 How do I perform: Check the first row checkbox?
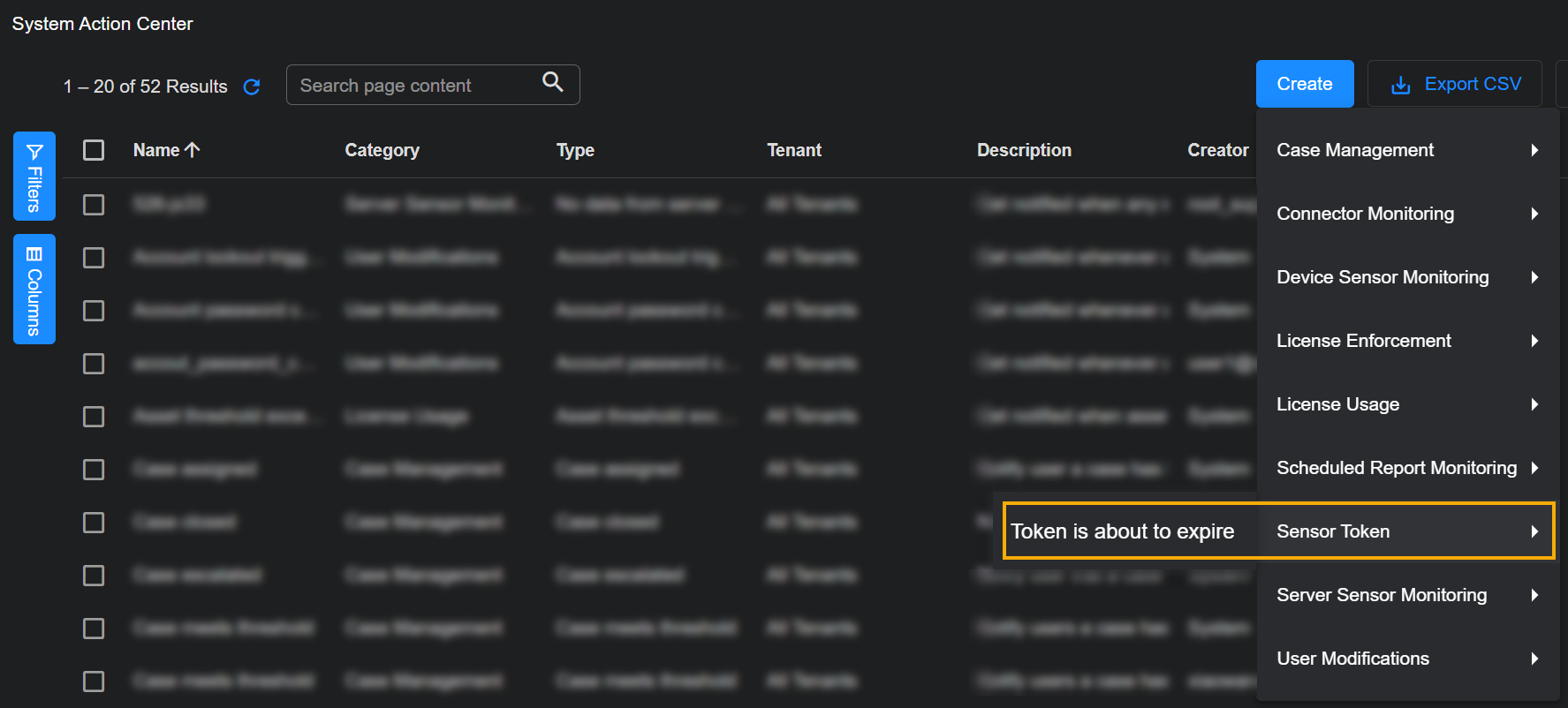[94, 205]
